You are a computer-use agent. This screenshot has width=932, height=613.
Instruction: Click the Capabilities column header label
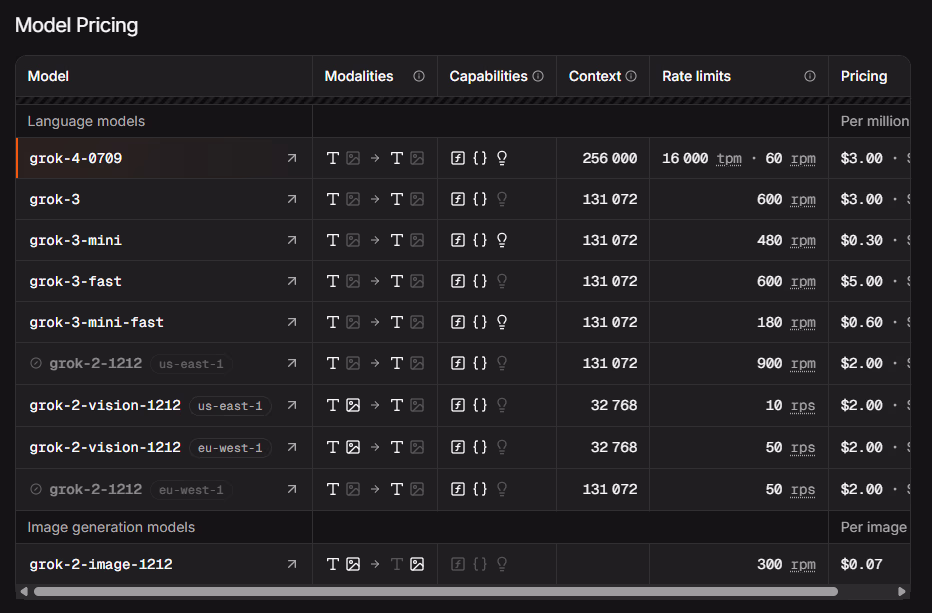[x=489, y=76]
